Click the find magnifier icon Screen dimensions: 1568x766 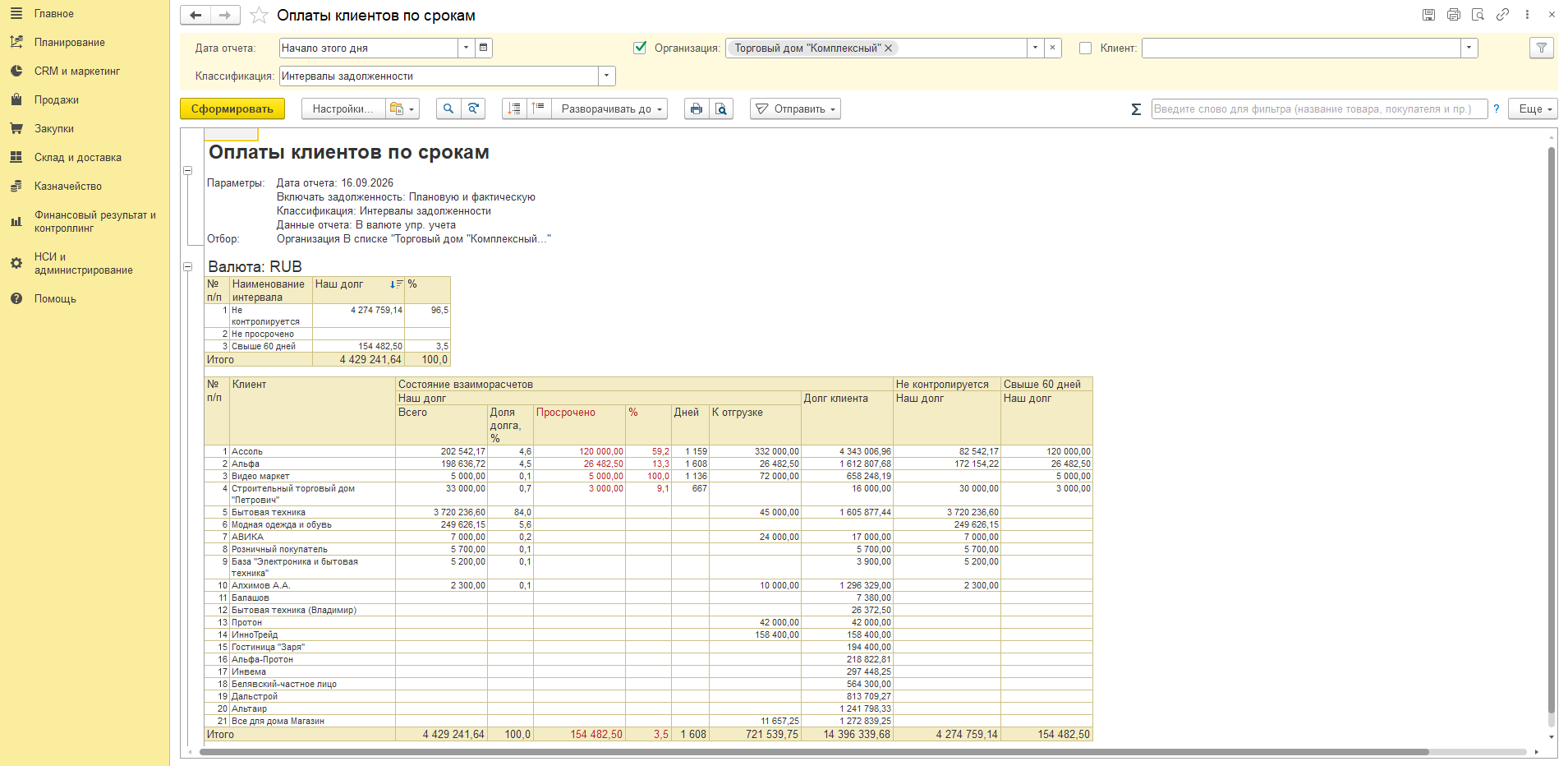tap(448, 108)
